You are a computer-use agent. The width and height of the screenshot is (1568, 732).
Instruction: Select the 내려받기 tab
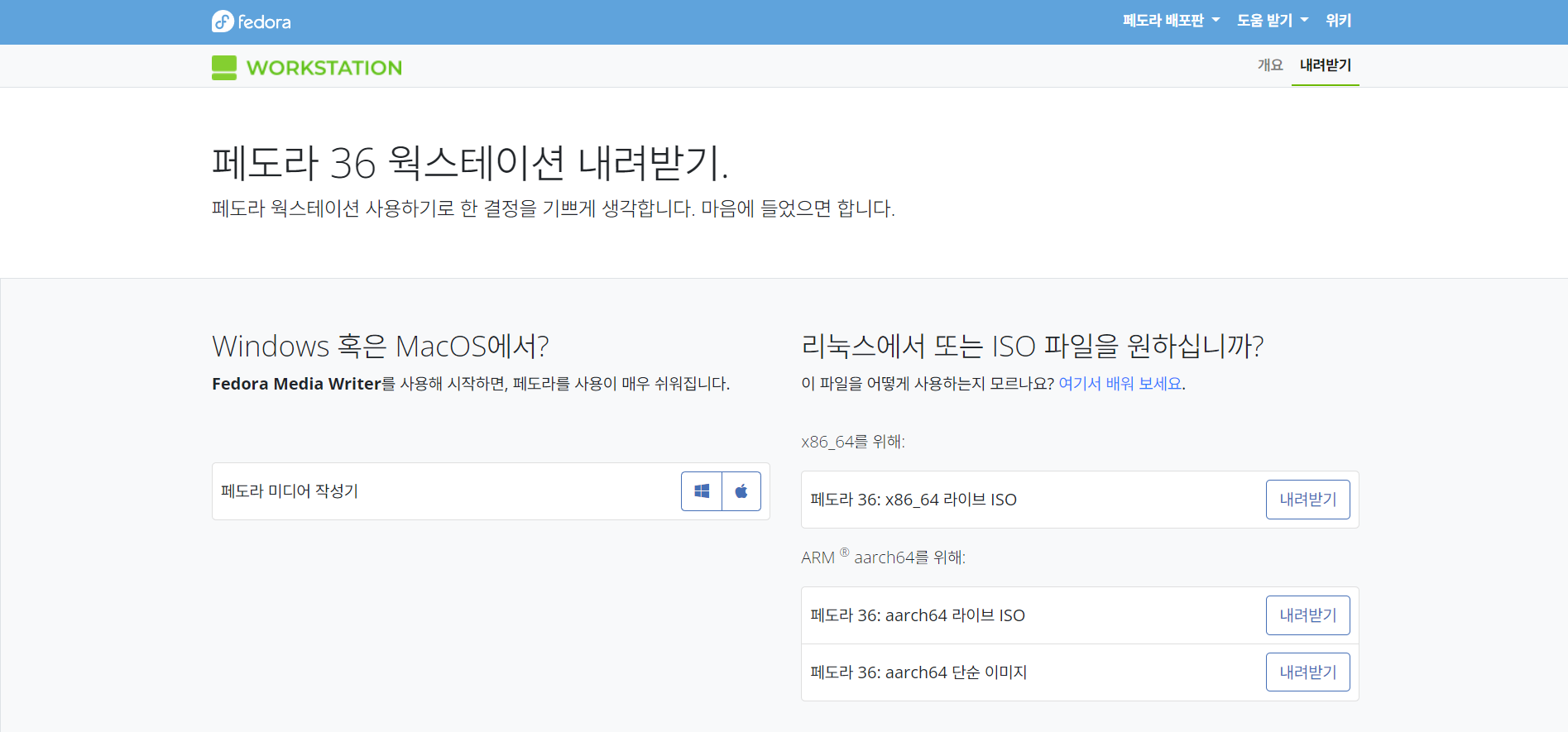(1325, 65)
